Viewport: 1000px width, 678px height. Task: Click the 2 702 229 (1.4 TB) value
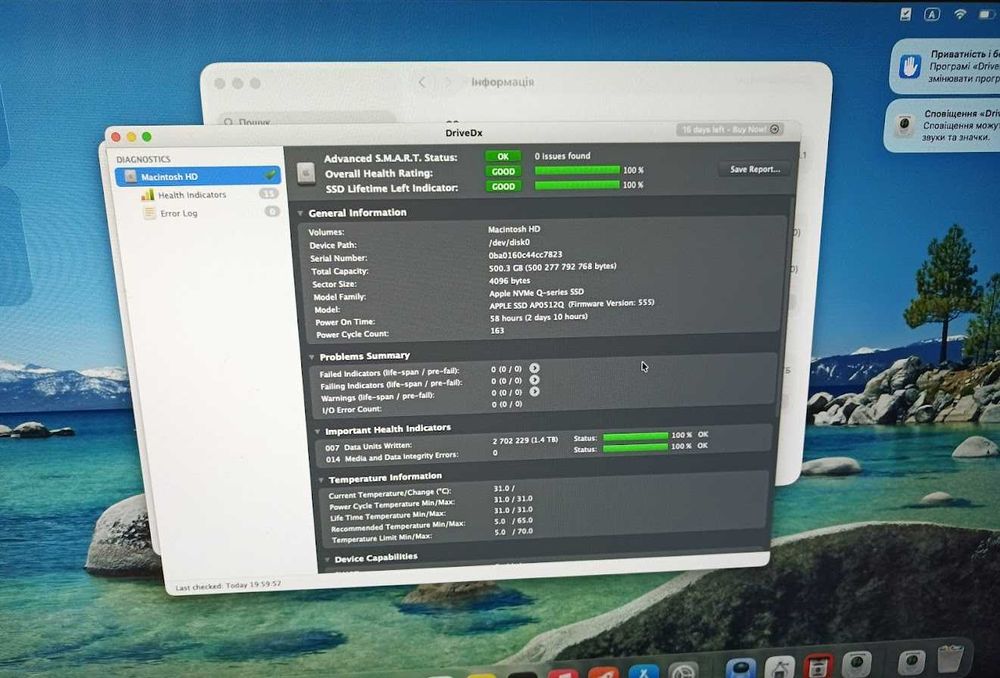525,440
